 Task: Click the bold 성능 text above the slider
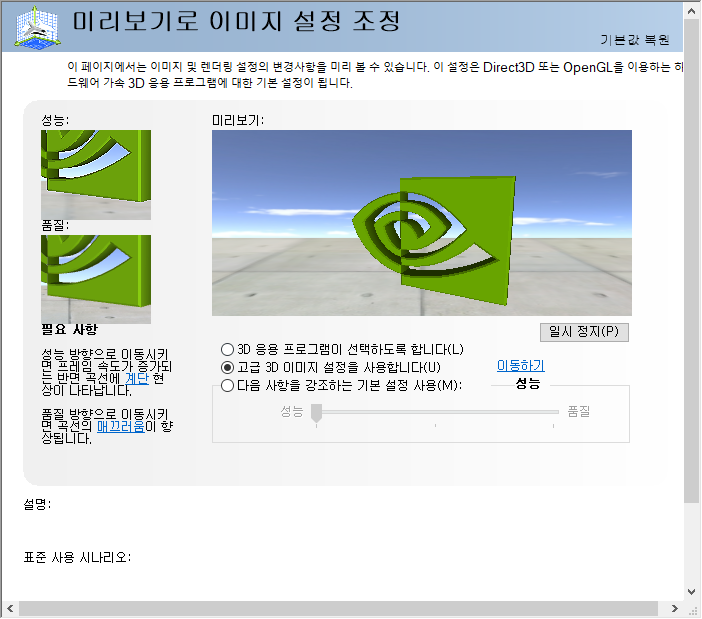[x=528, y=384]
